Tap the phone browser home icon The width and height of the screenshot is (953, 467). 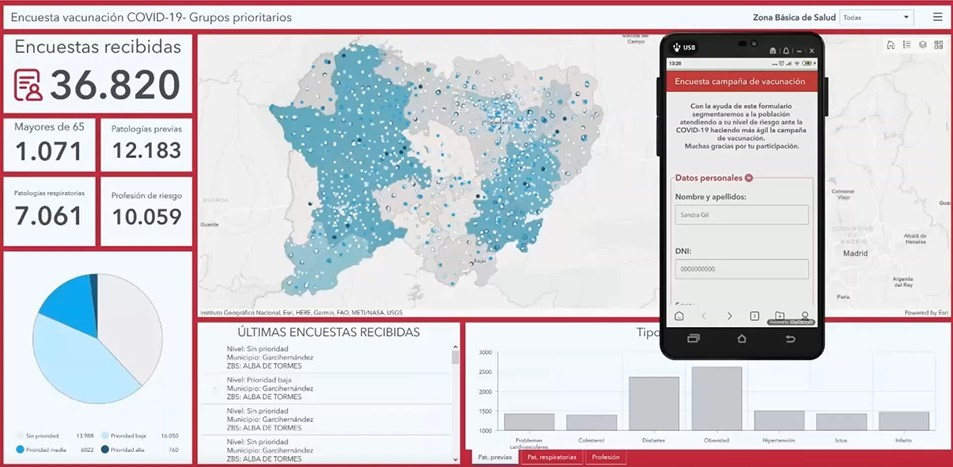point(679,316)
